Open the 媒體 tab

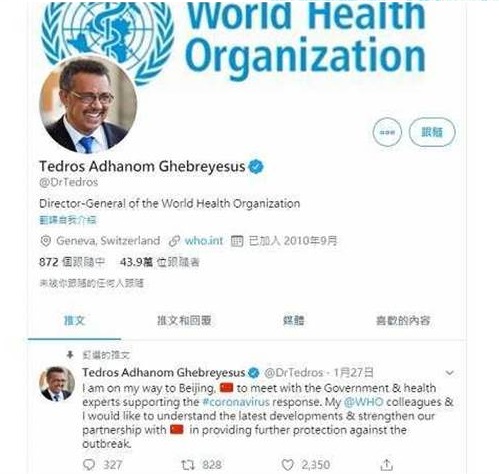(293, 320)
